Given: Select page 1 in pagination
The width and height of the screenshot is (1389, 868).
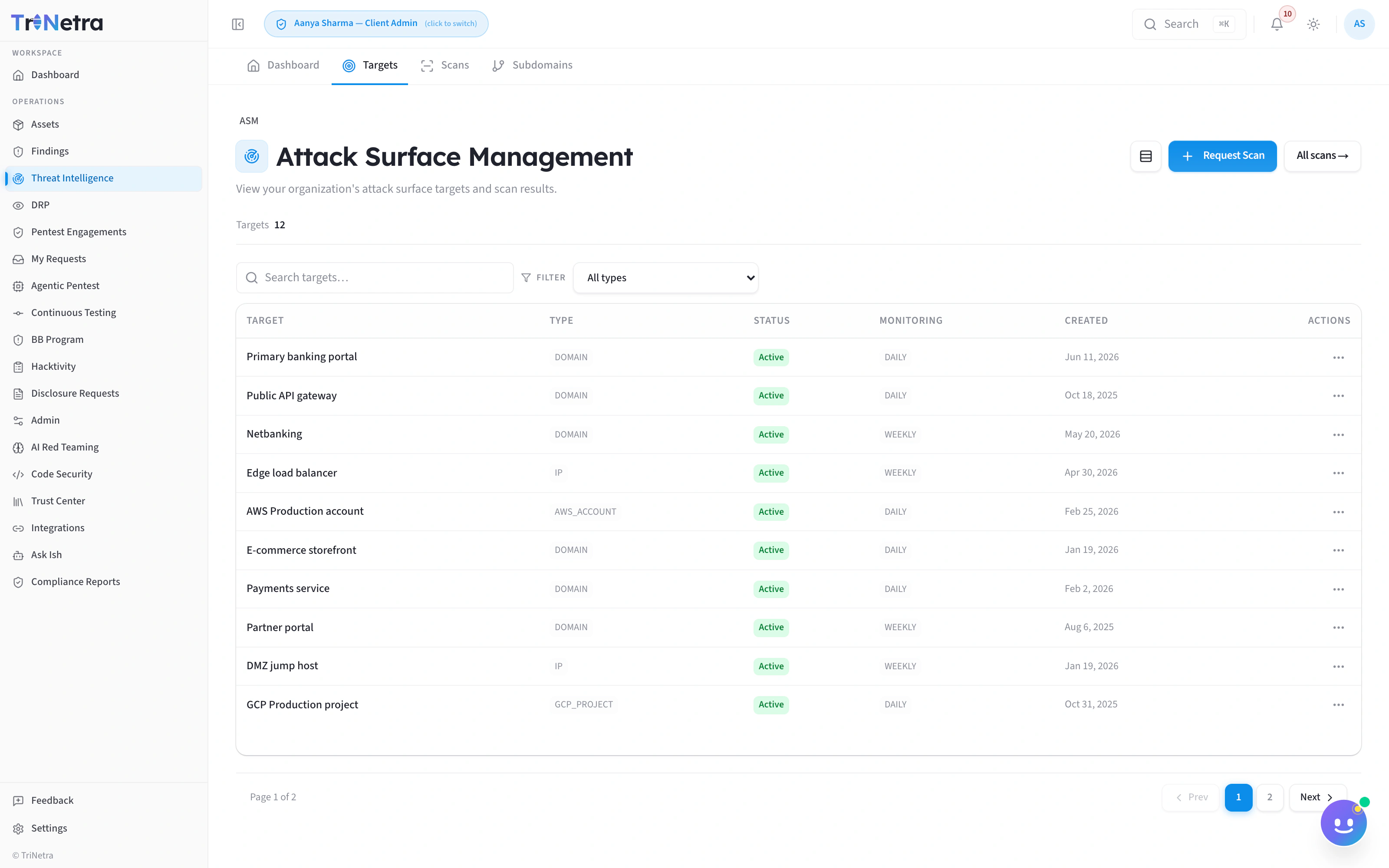Looking at the screenshot, I should [x=1239, y=797].
